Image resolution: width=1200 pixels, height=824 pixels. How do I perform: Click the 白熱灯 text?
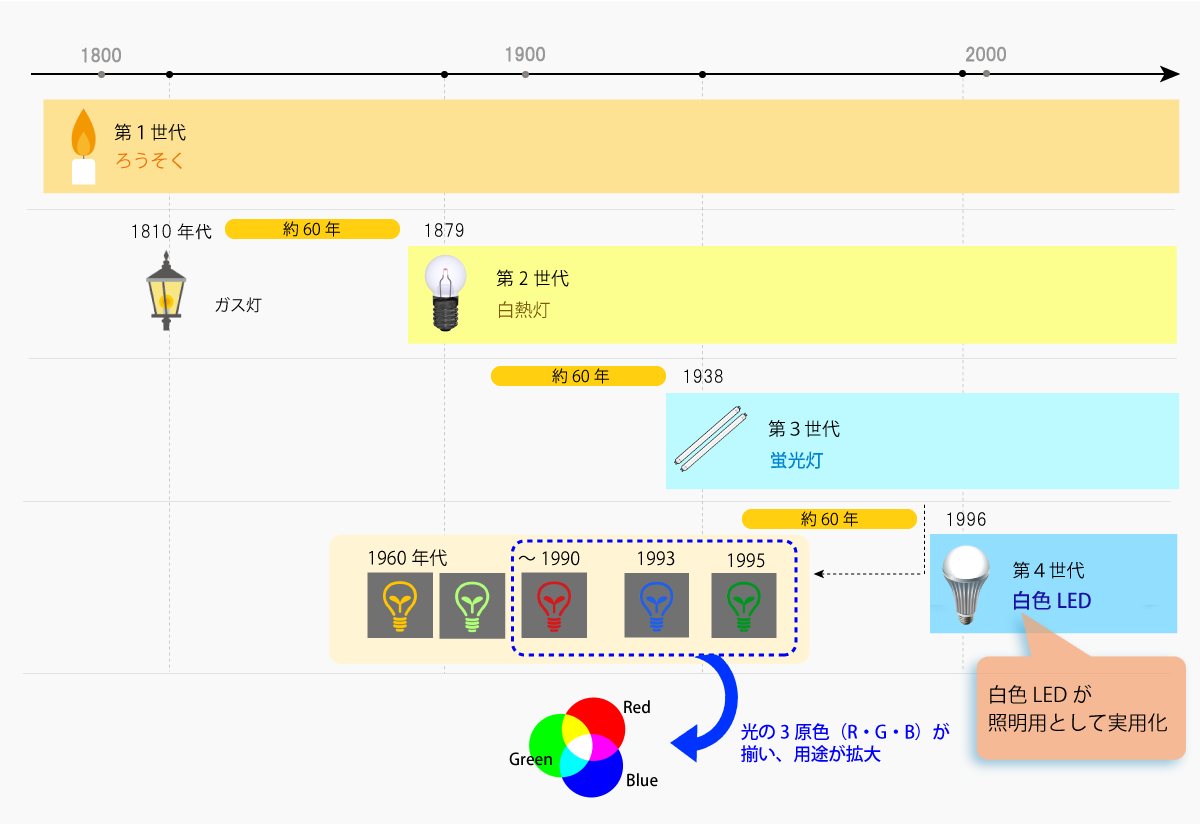point(523,310)
